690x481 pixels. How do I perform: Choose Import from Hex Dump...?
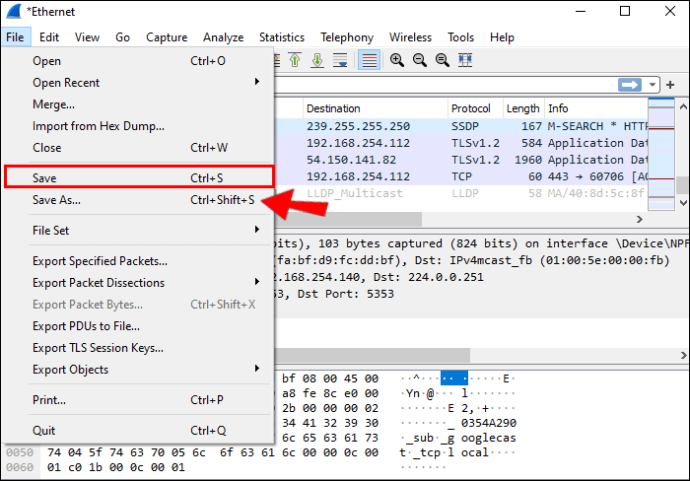[139, 126]
